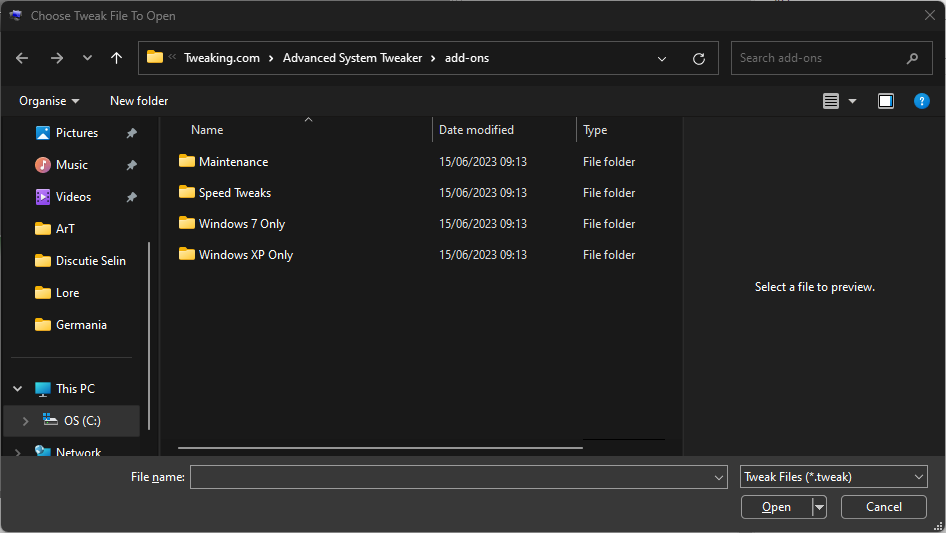Select the Windows XP Only folder
The height and width of the screenshot is (533, 946).
coord(245,255)
